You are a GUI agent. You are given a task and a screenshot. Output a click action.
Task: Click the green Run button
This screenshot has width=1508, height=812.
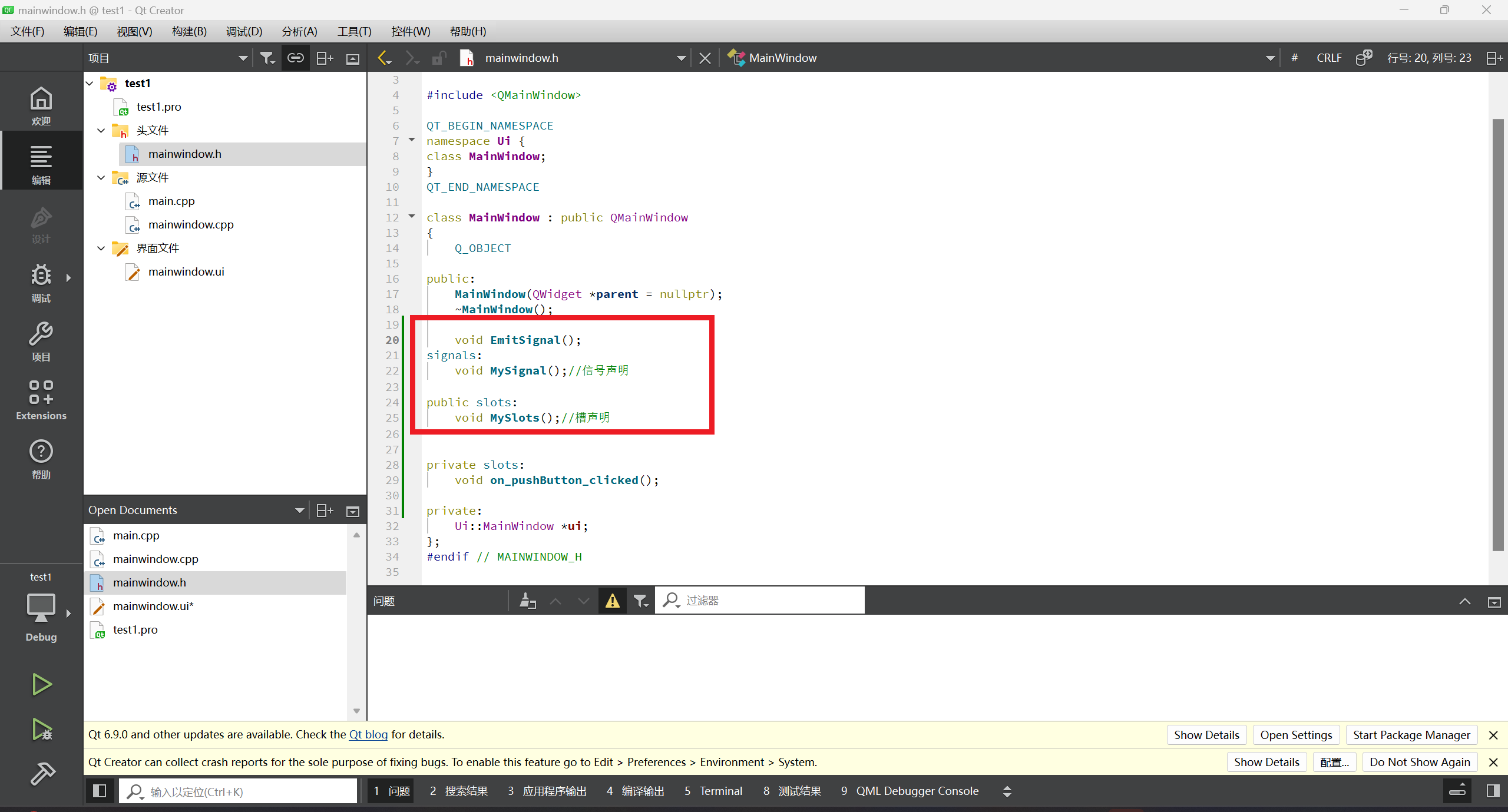point(41,684)
